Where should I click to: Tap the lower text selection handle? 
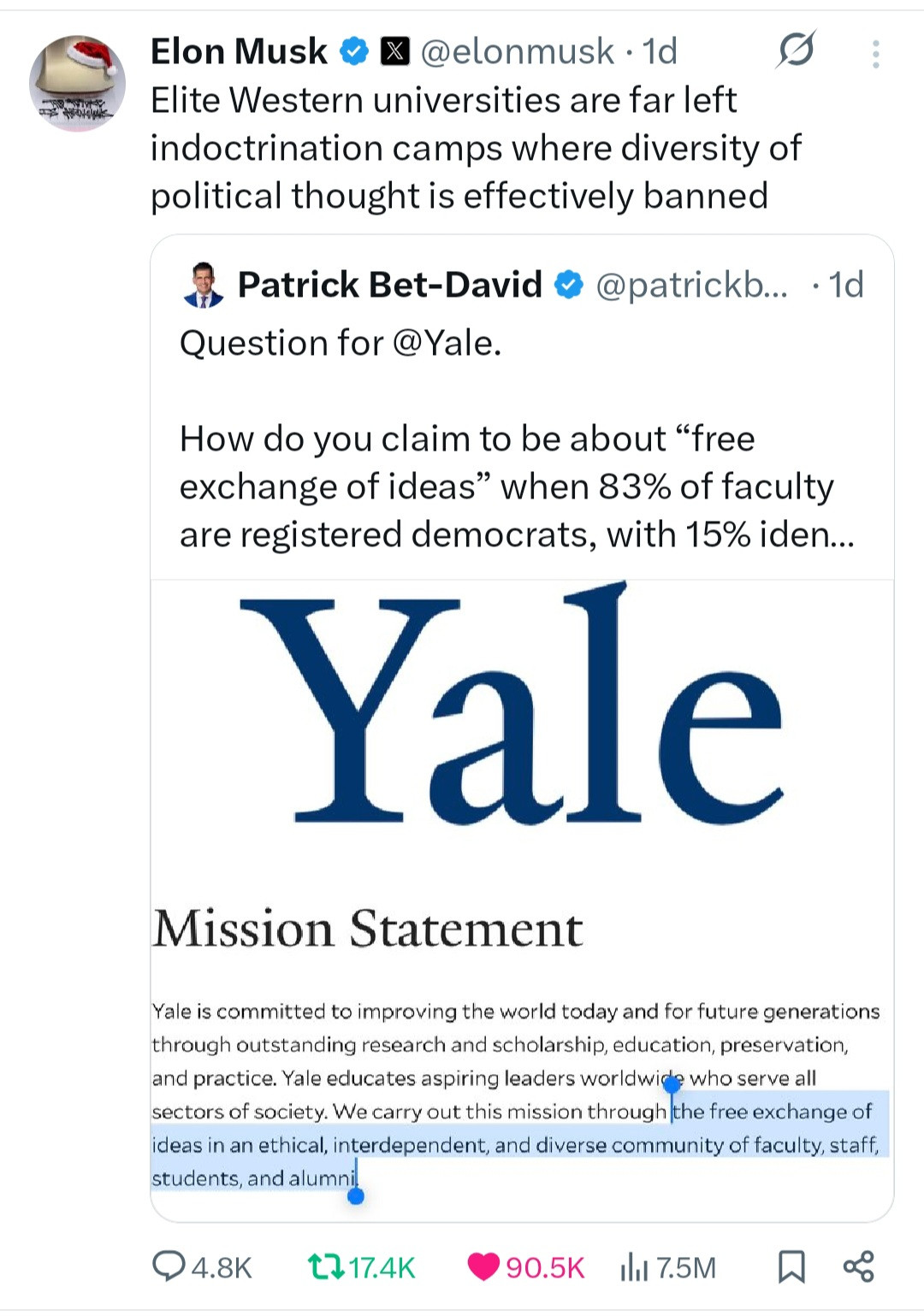(356, 1195)
